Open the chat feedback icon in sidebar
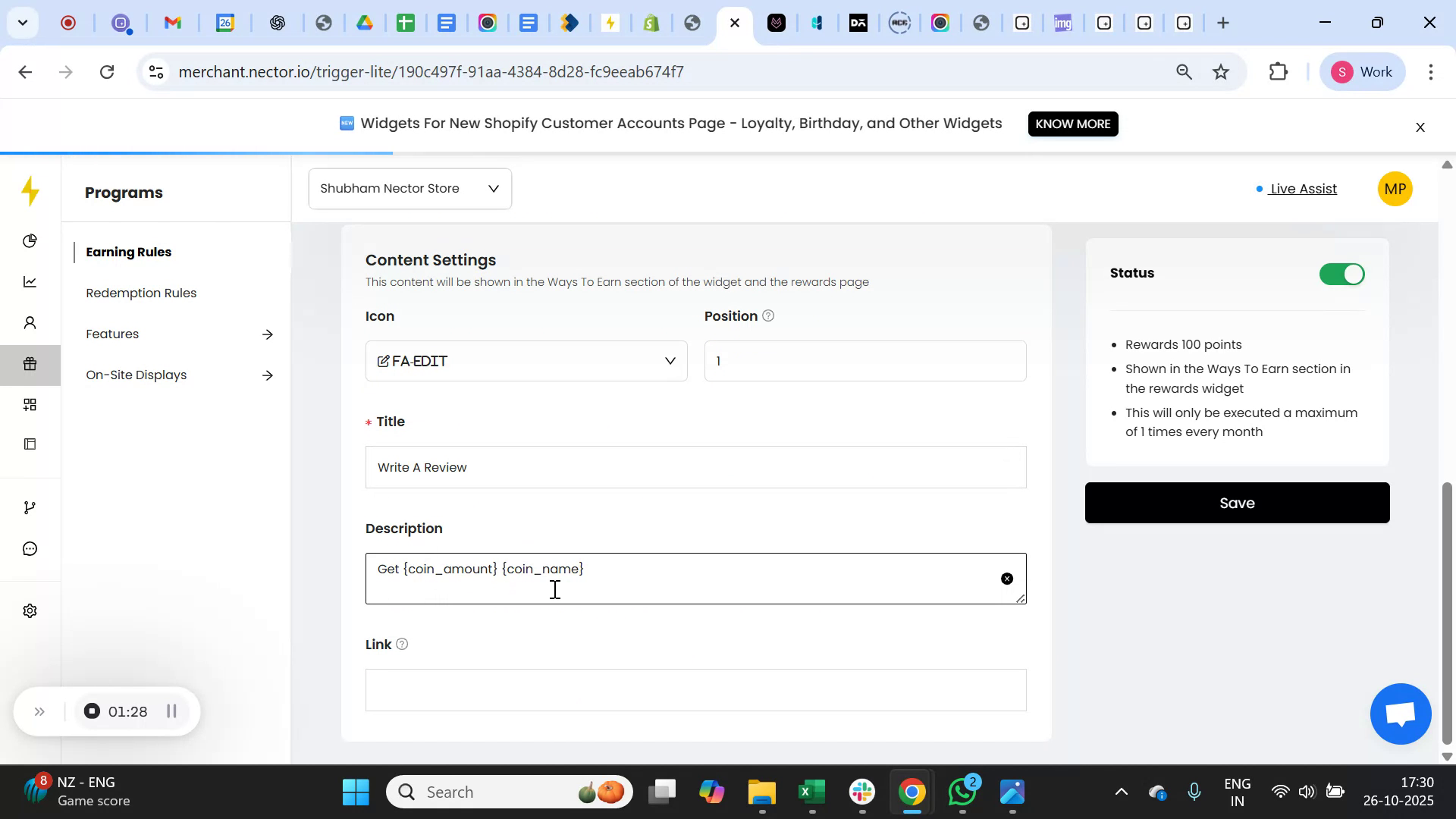The image size is (1456, 819). click(30, 548)
